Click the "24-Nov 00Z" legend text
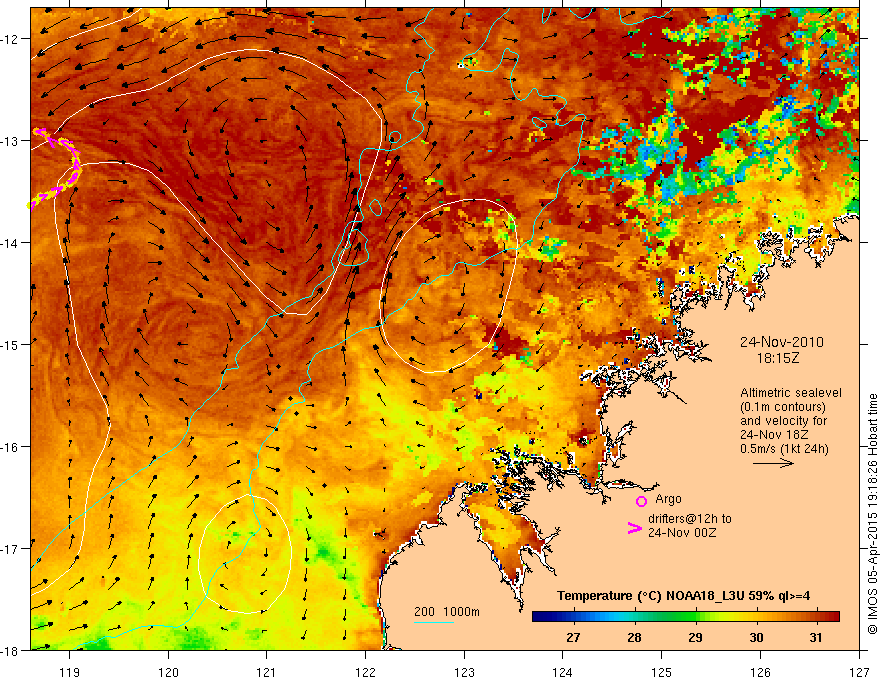 click(x=682, y=532)
